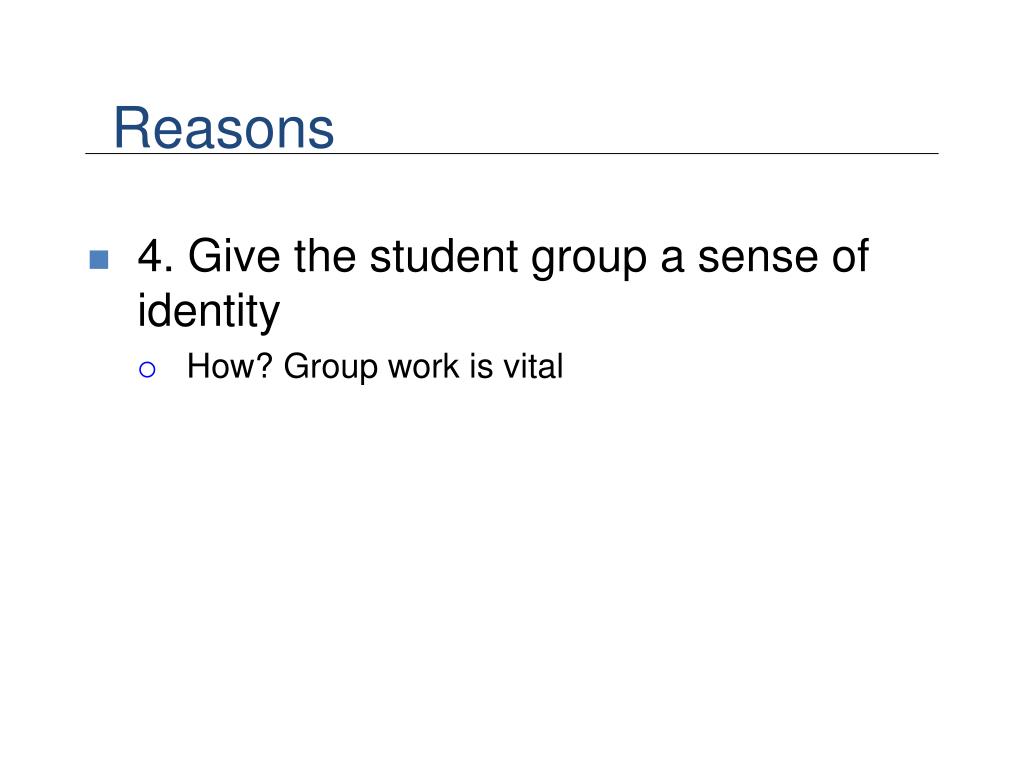Click the number "4." in the bullet
The image size is (1024, 768).
(x=155, y=256)
